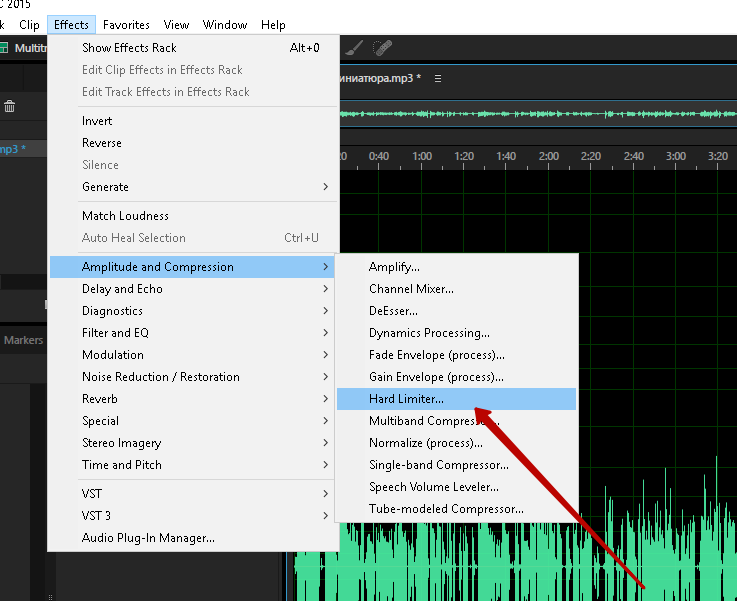Expand the Special submenu
This screenshot has height=601, width=737.
(x=192, y=421)
